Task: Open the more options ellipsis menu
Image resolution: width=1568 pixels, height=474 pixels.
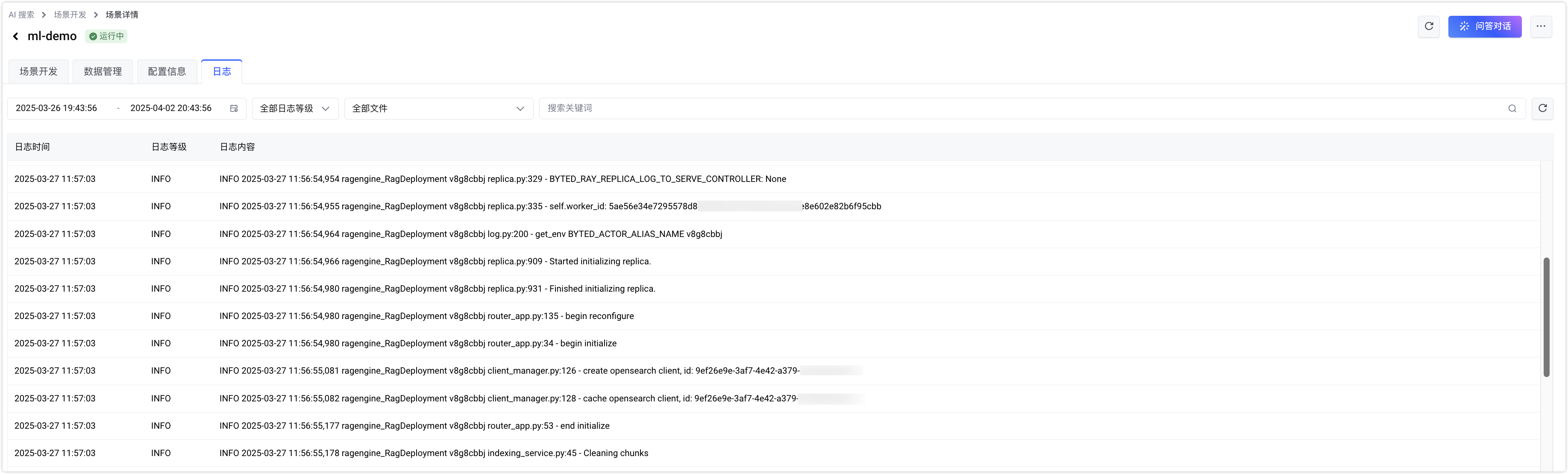Action: [1541, 26]
